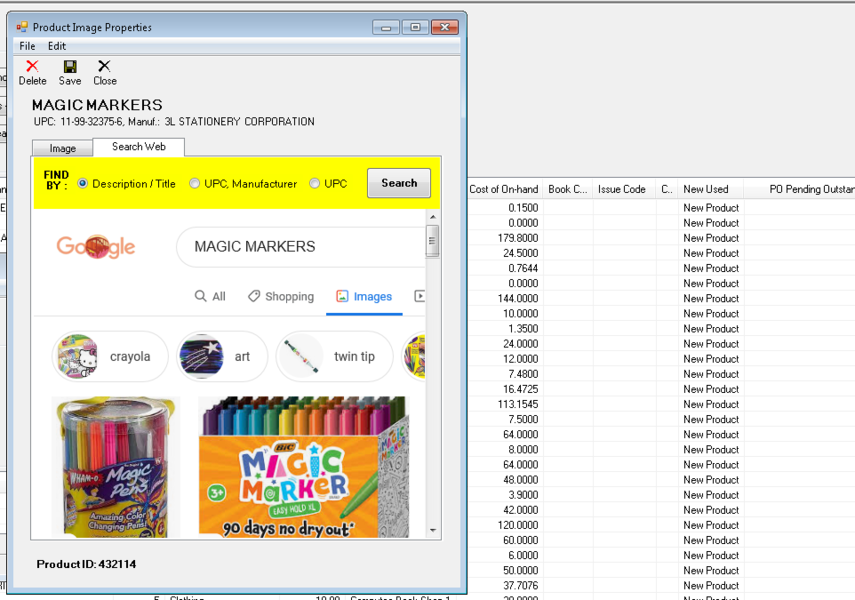Screen dimensions: 855x600
Task: Click the yellow panel Search button
Action: [399, 183]
